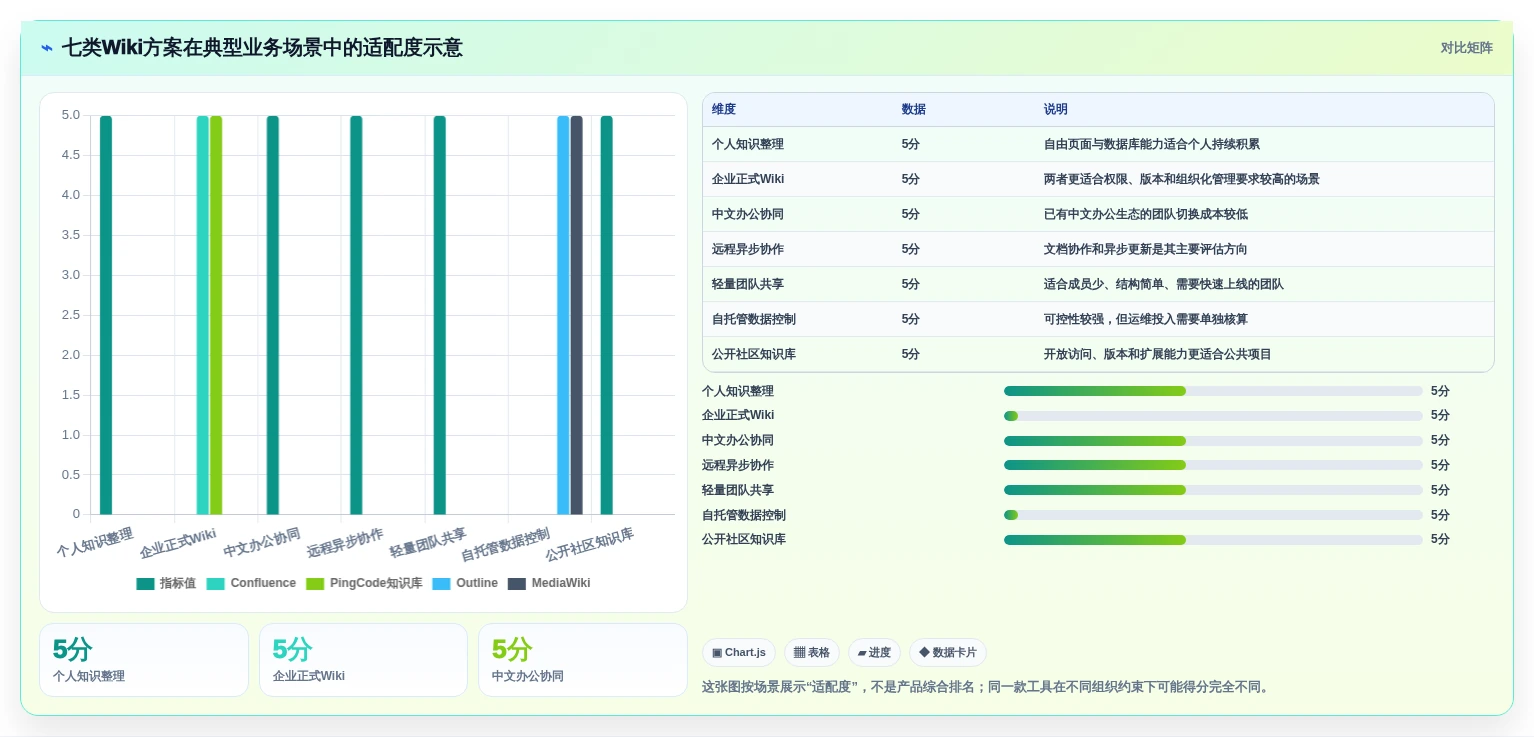Click the 个人知识整理 progress bar
Image resolution: width=1534 pixels, height=737 pixels.
[x=1213, y=391]
